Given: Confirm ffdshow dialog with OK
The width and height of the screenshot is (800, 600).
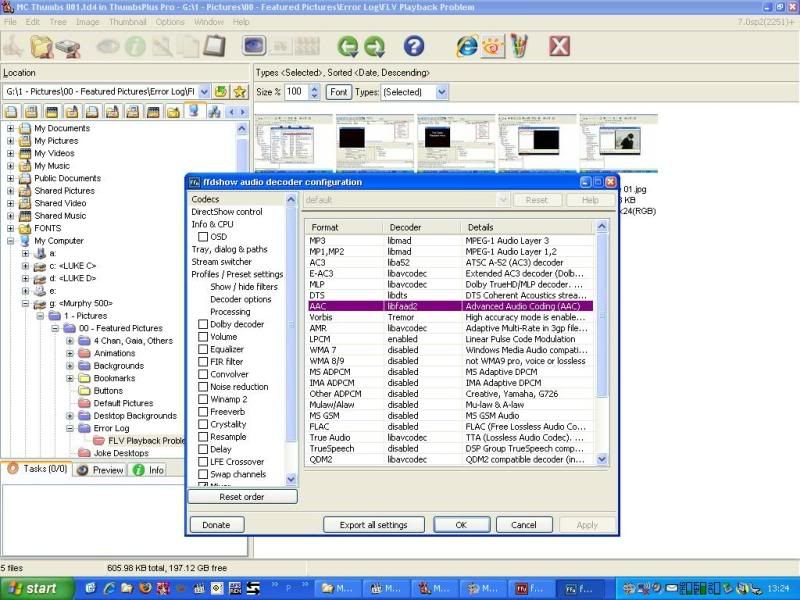Looking at the screenshot, I should click(461, 524).
